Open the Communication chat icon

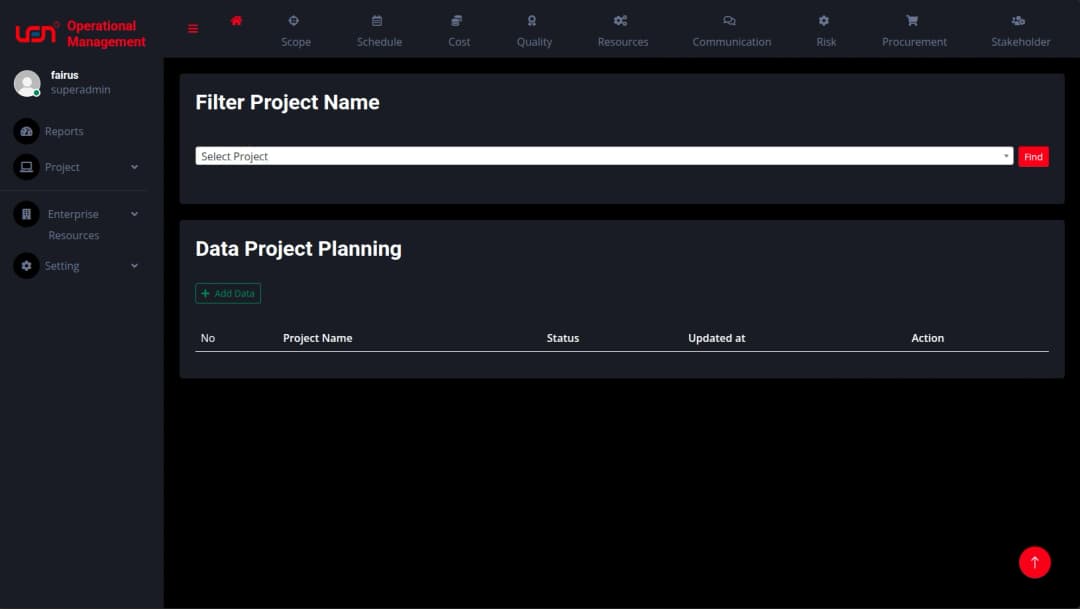[x=730, y=20]
